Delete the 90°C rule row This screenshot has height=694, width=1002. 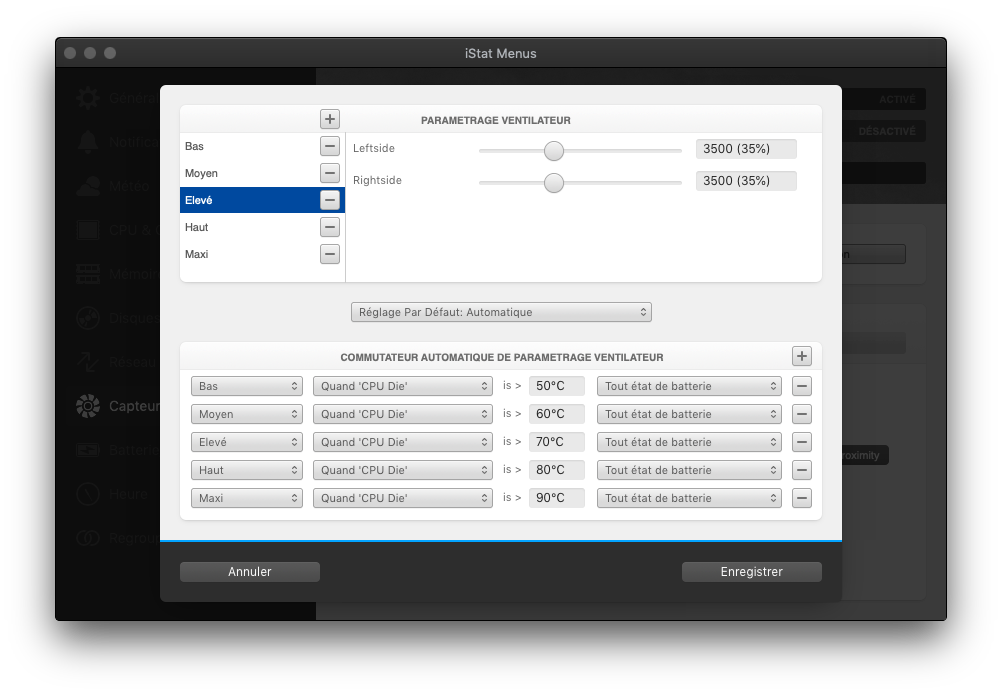(x=802, y=498)
